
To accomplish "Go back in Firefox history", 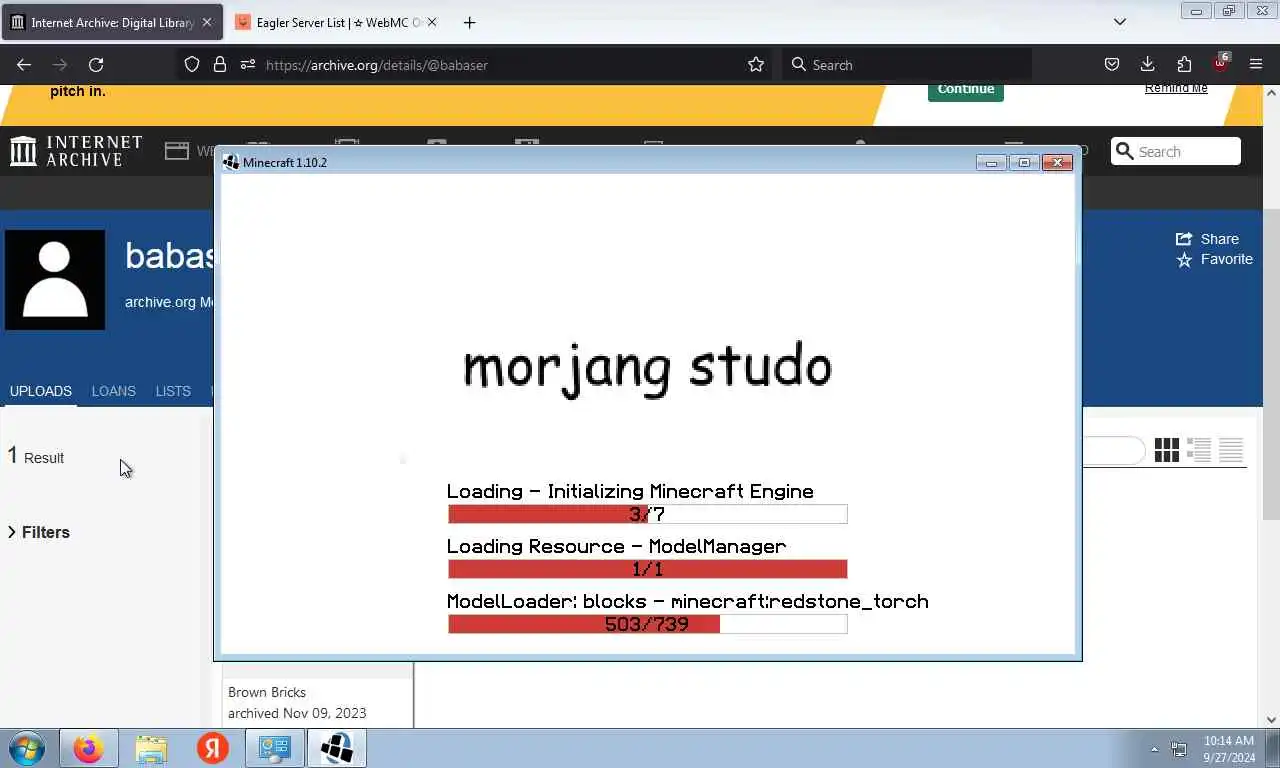I will click(x=24, y=64).
